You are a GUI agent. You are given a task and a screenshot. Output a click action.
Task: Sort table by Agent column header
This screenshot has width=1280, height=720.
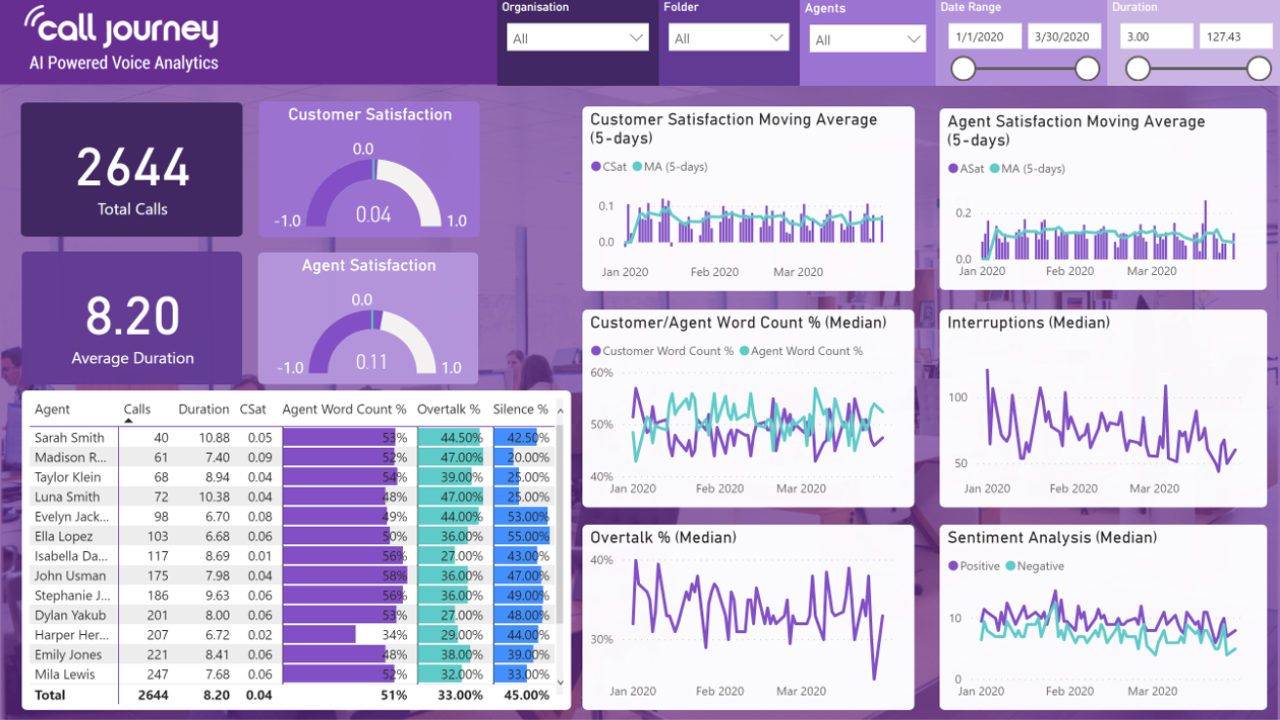pos(52,409)
